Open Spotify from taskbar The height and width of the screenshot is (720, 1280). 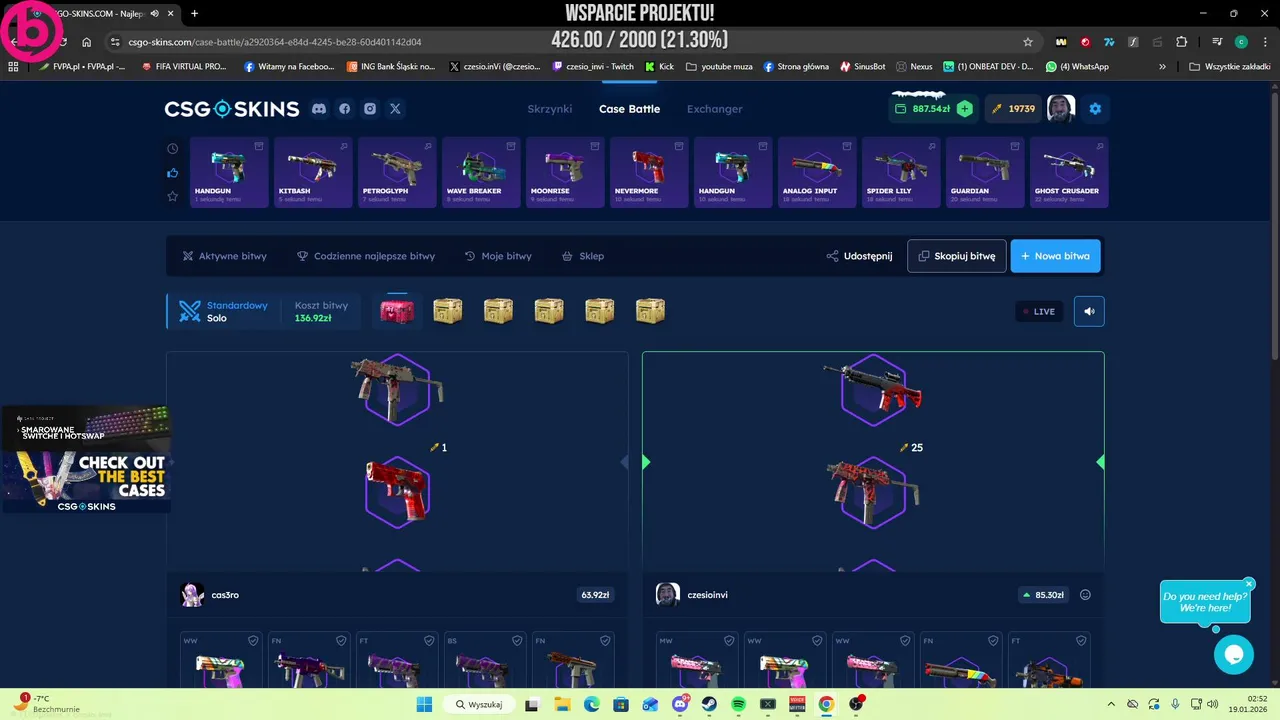pos(738,704)
